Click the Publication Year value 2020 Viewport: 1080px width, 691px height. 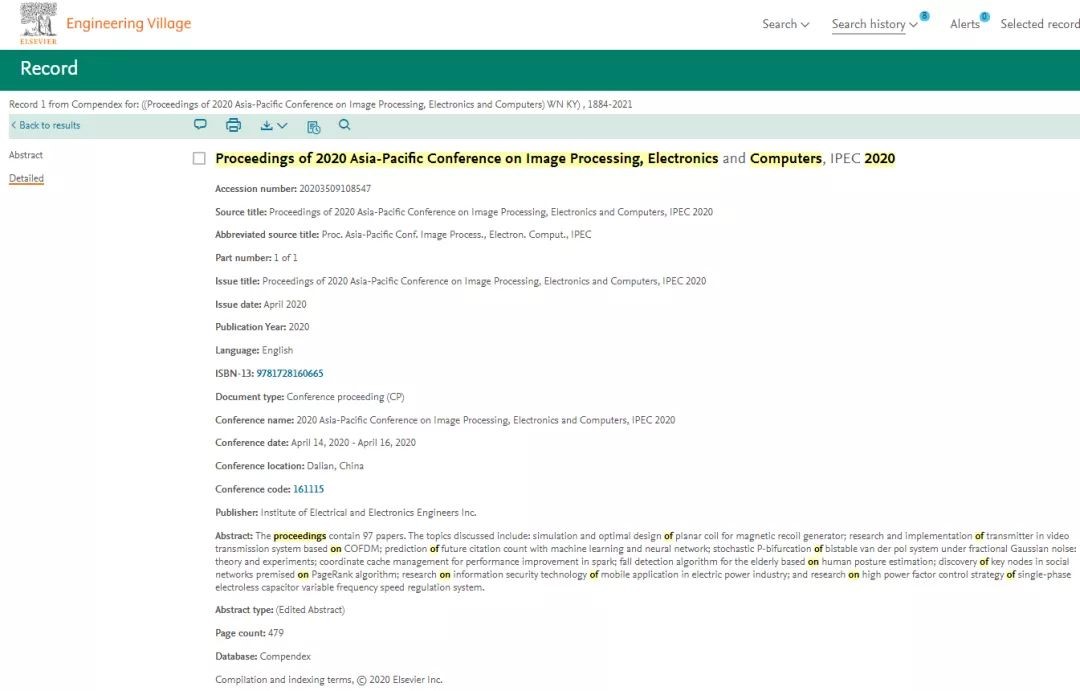(299, 327)
